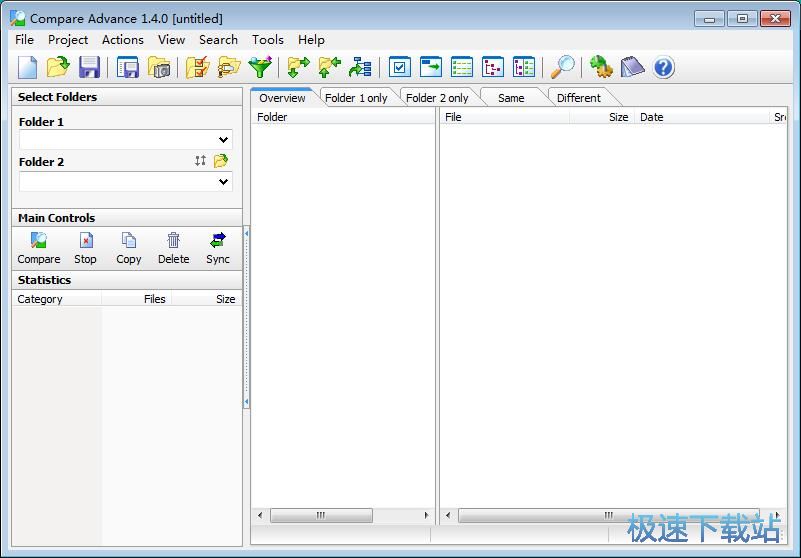Open the Actions menu
This screenshot has height=558, width=801.
coord(122,40)
